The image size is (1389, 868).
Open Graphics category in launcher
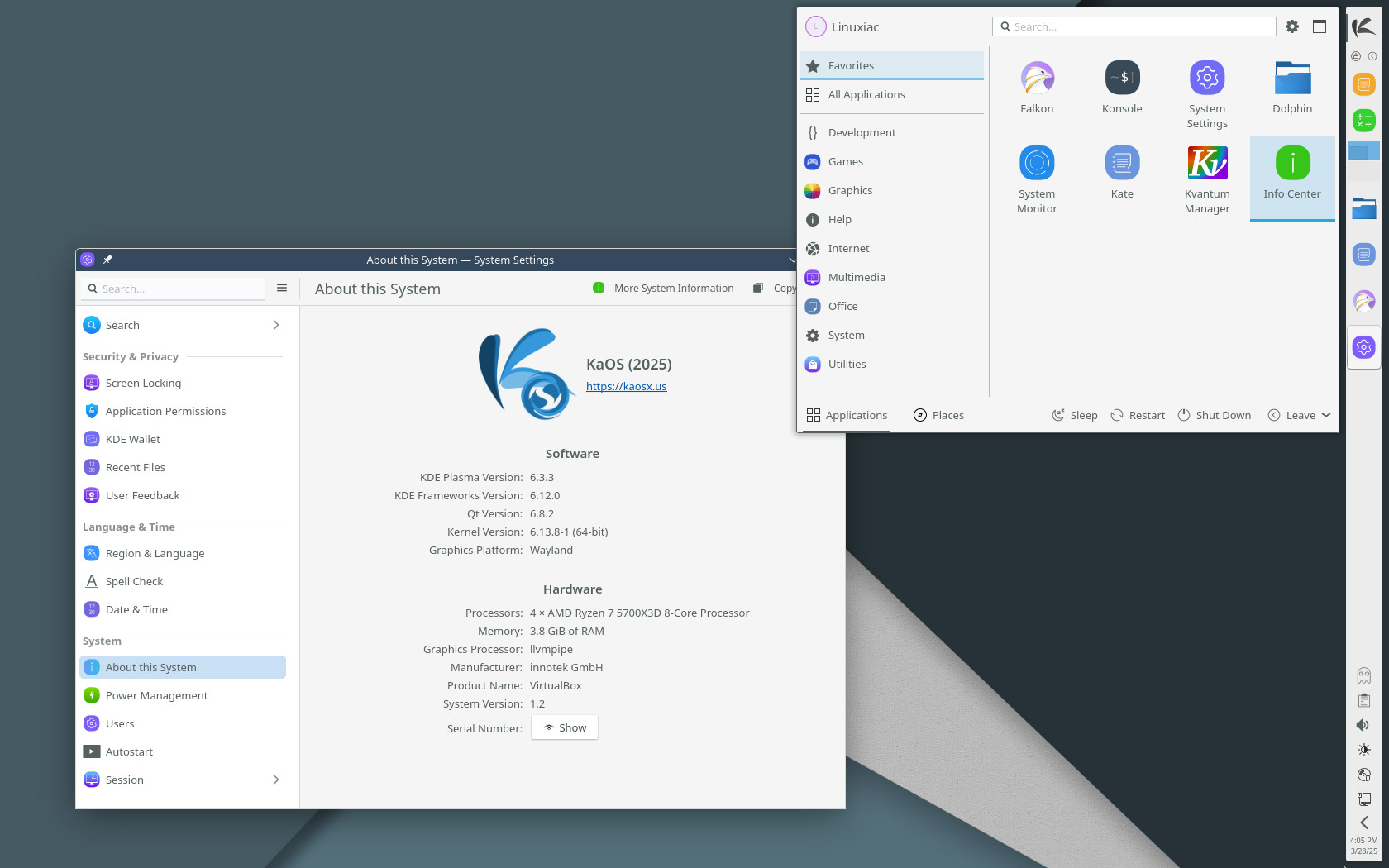click(x=892, y=190)
